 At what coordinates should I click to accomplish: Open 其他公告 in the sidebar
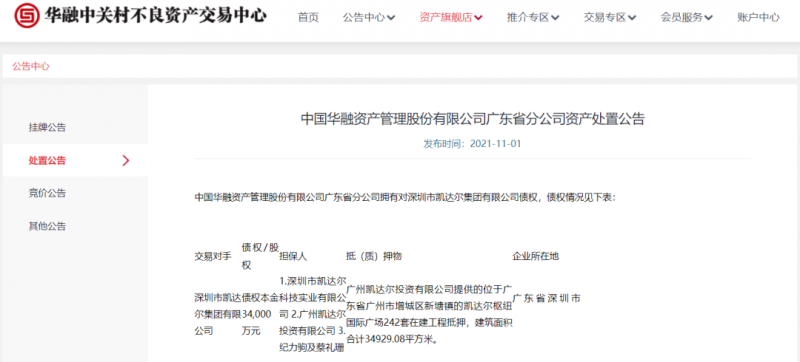[x=47, y=226]
